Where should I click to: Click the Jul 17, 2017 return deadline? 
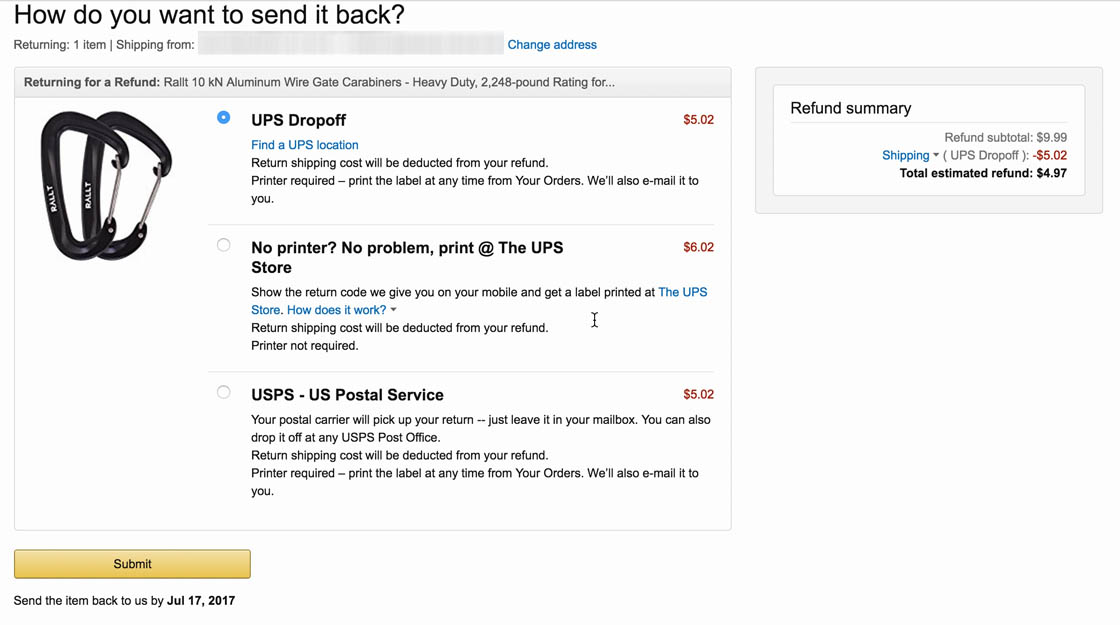(201, 601)
